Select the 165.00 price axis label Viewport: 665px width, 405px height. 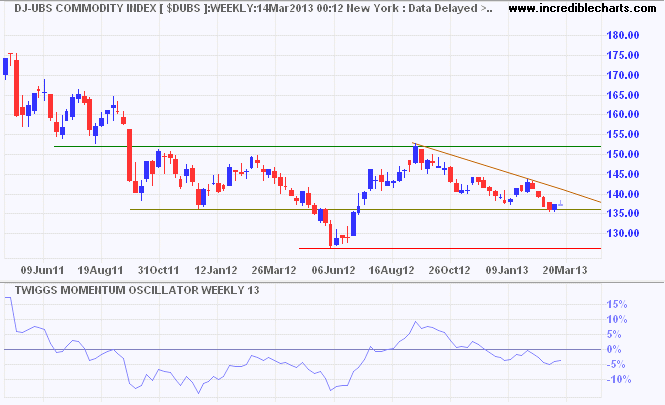pos(623,95)
